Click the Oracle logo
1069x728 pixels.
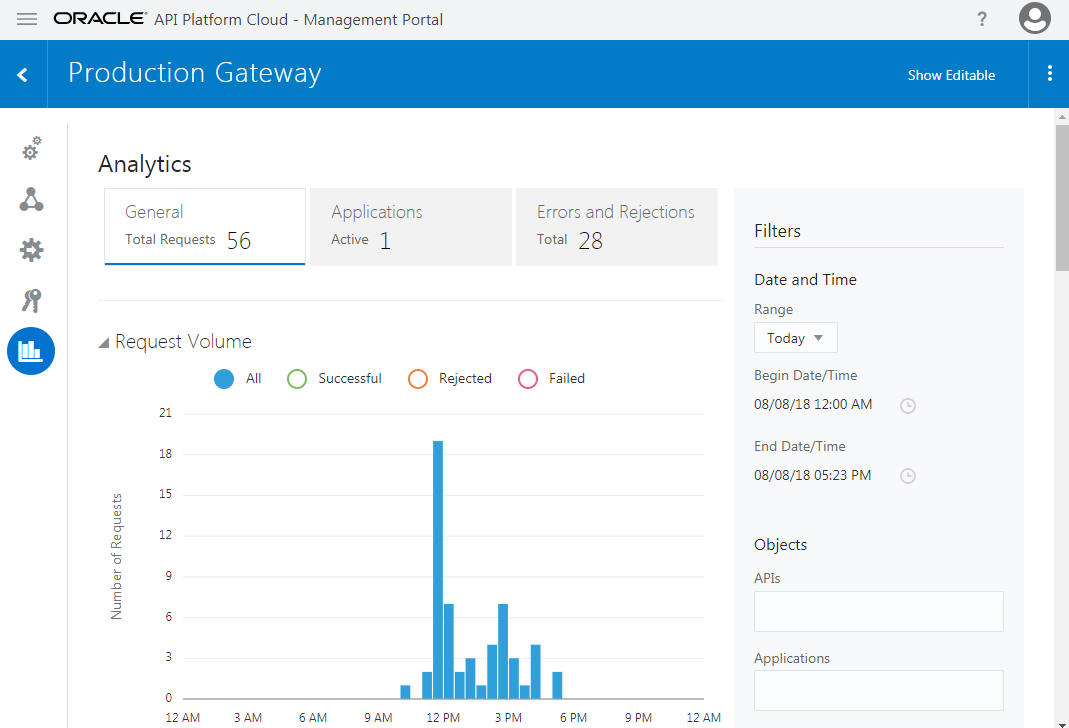coord(100,19)
